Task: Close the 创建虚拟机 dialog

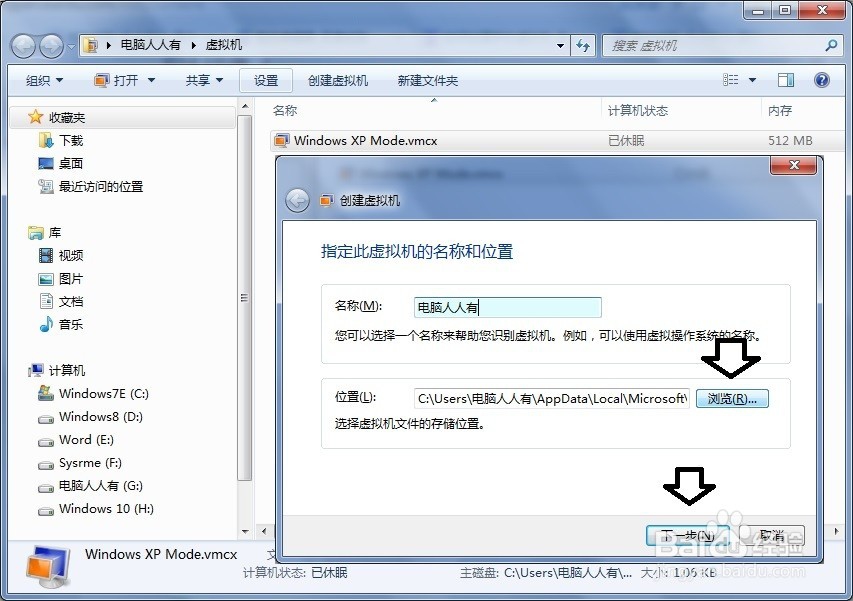Action: click(794, 165)
